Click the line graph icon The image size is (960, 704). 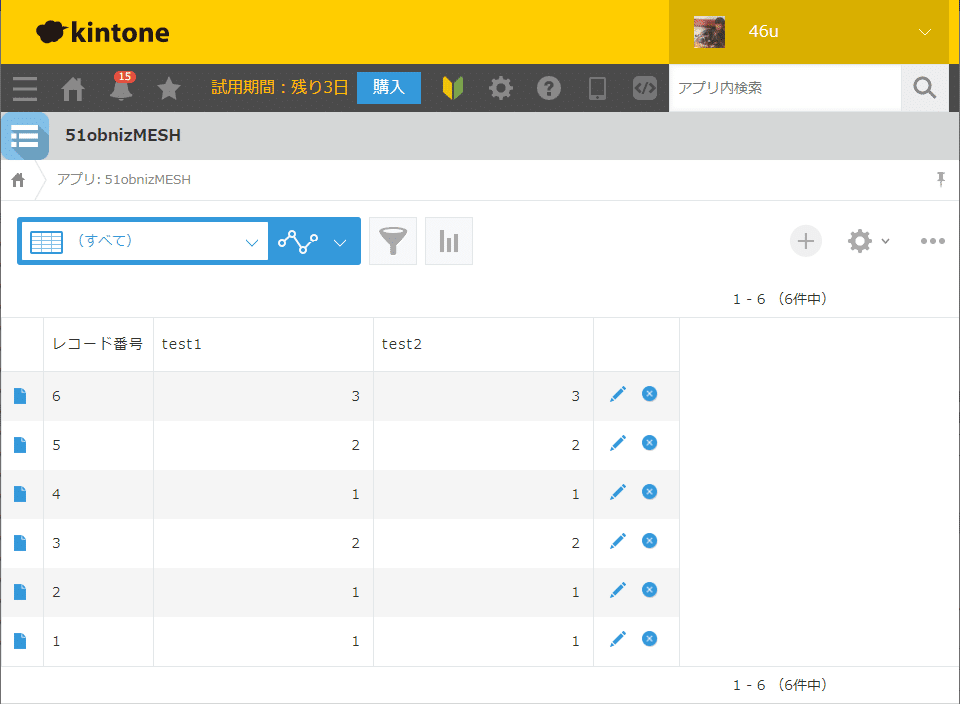click(x=298, y=242)
